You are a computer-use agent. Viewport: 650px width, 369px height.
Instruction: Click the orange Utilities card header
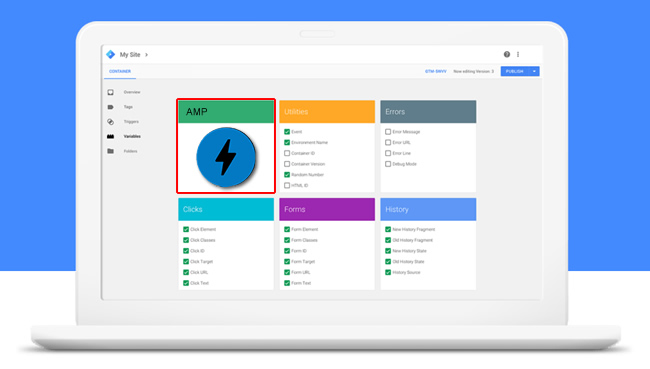point(327,112)
